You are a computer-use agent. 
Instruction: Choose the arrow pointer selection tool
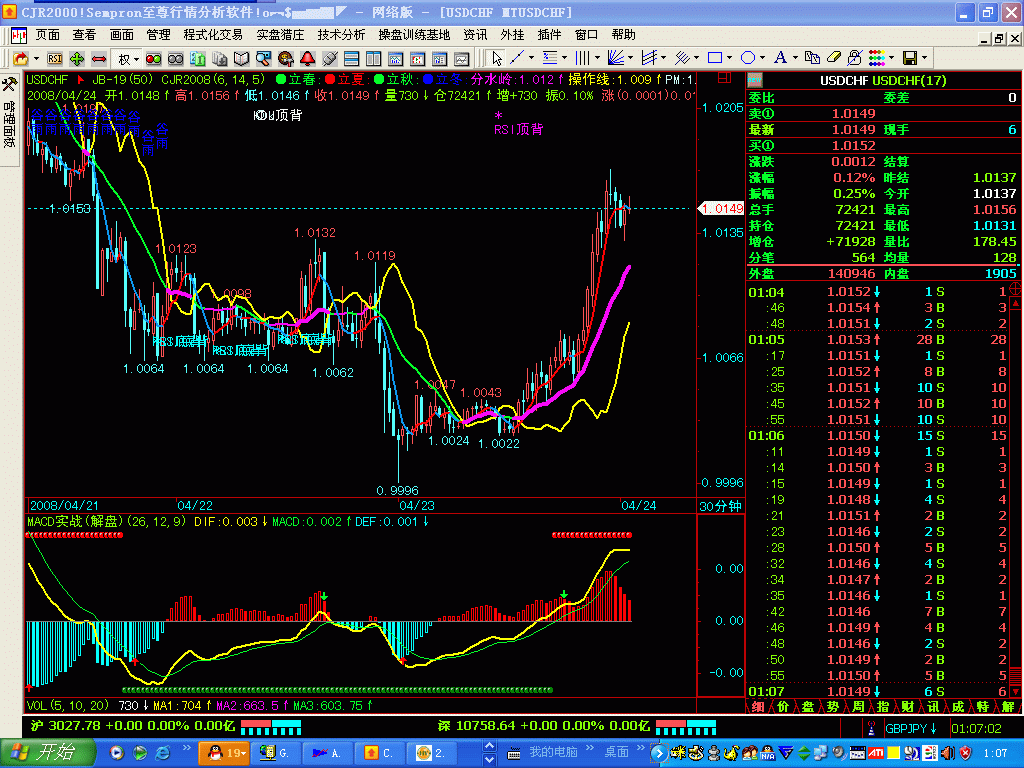[495, 58]
